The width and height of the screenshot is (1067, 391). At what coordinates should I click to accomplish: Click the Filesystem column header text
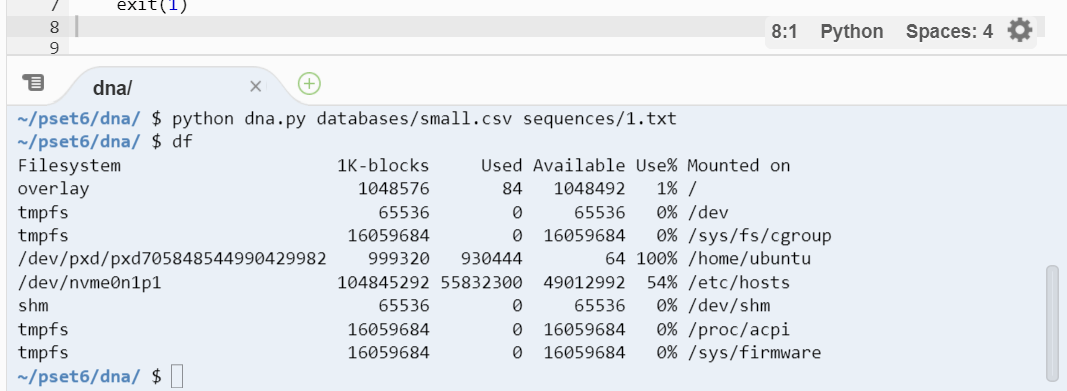coord(69,165)
